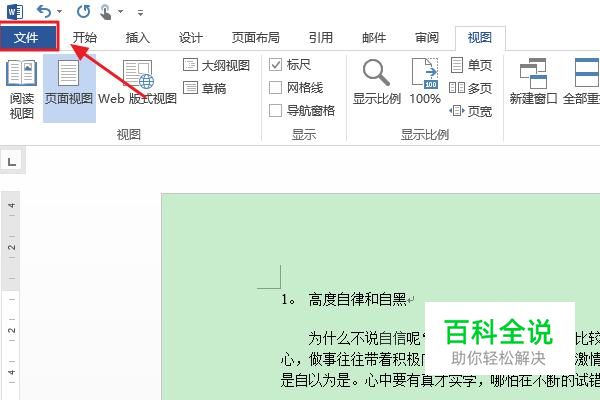Open the Touch mode dropdown arrow
This screenshot has height=400, width=600.
pos(121,11)
